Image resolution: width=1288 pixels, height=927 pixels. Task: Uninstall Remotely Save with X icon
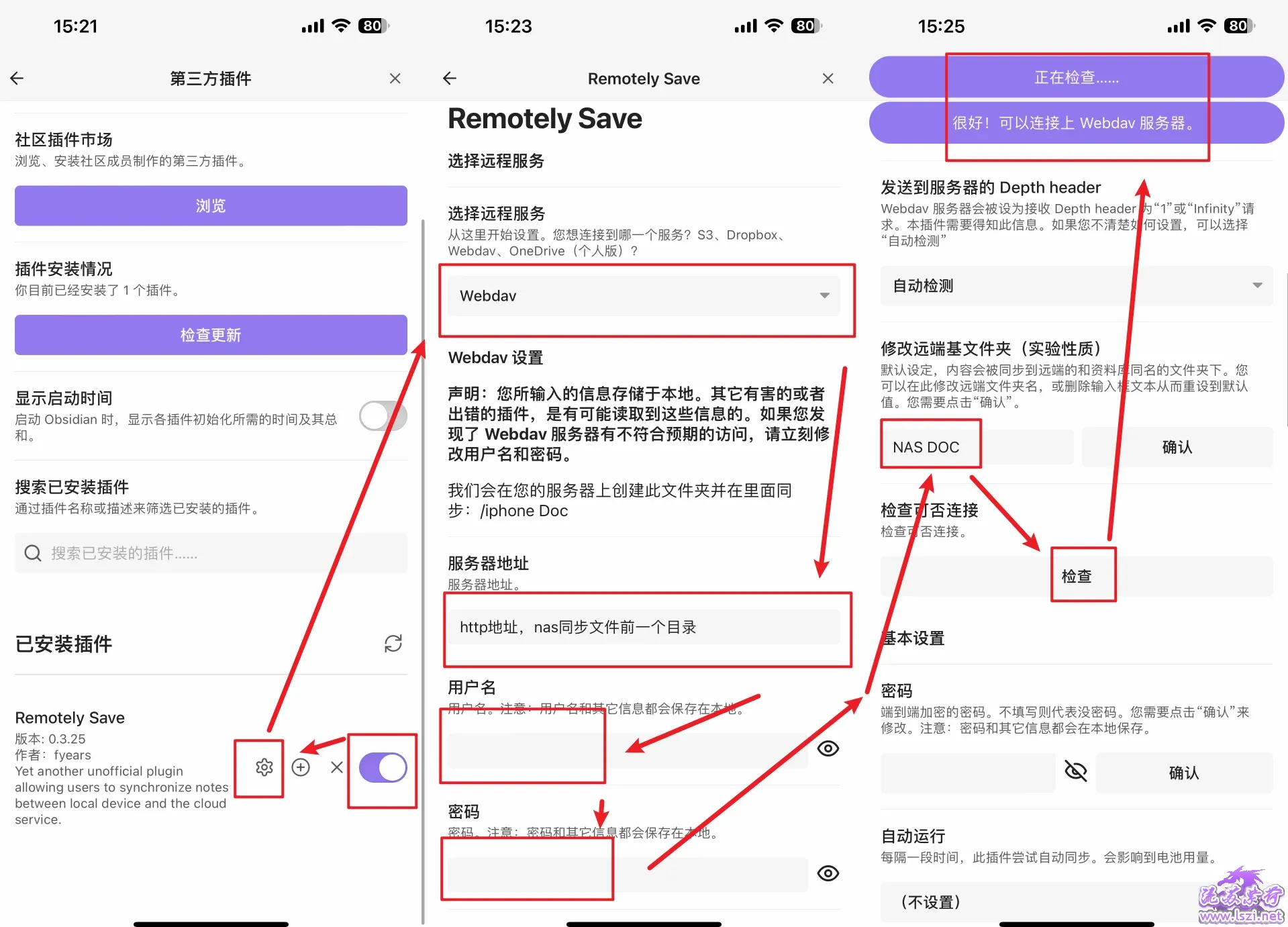pos(337,767)
